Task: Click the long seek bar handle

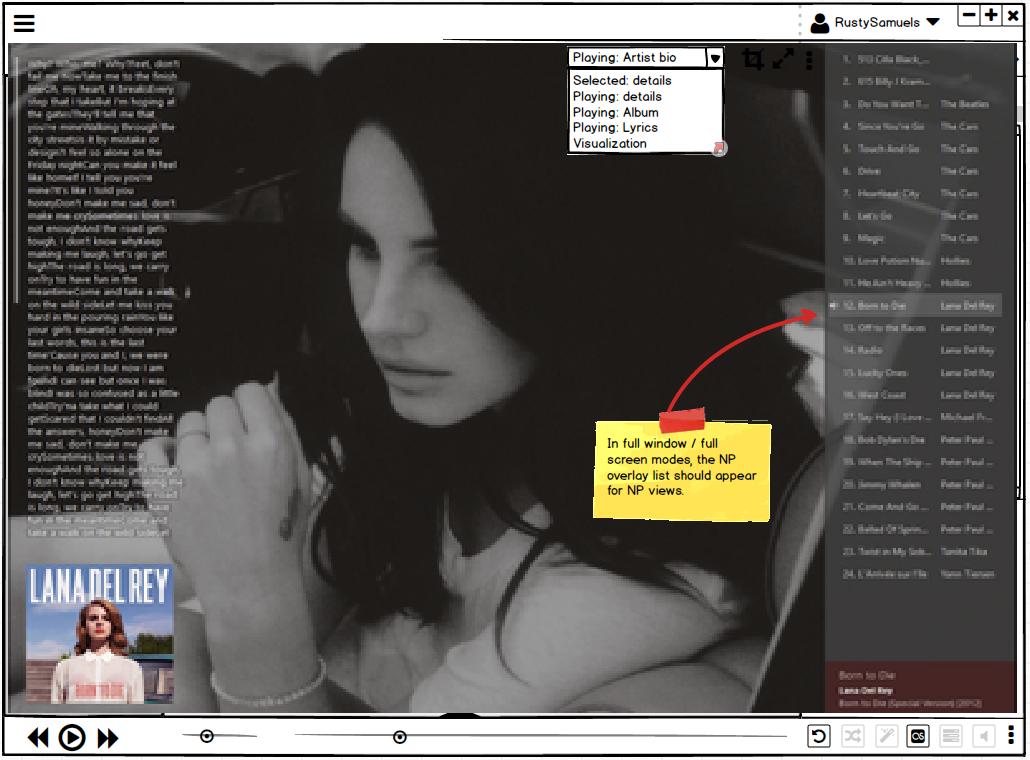Action: click(400, 737)
